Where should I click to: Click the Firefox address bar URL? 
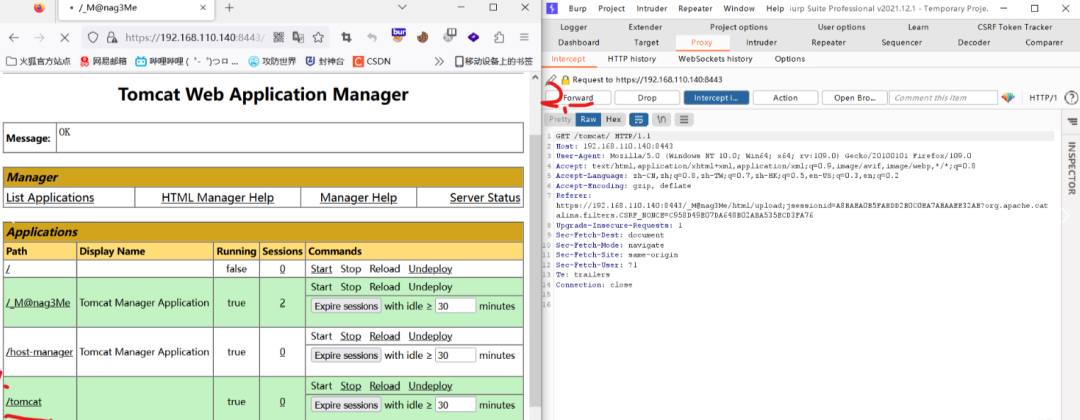click(x=193, y=37)
